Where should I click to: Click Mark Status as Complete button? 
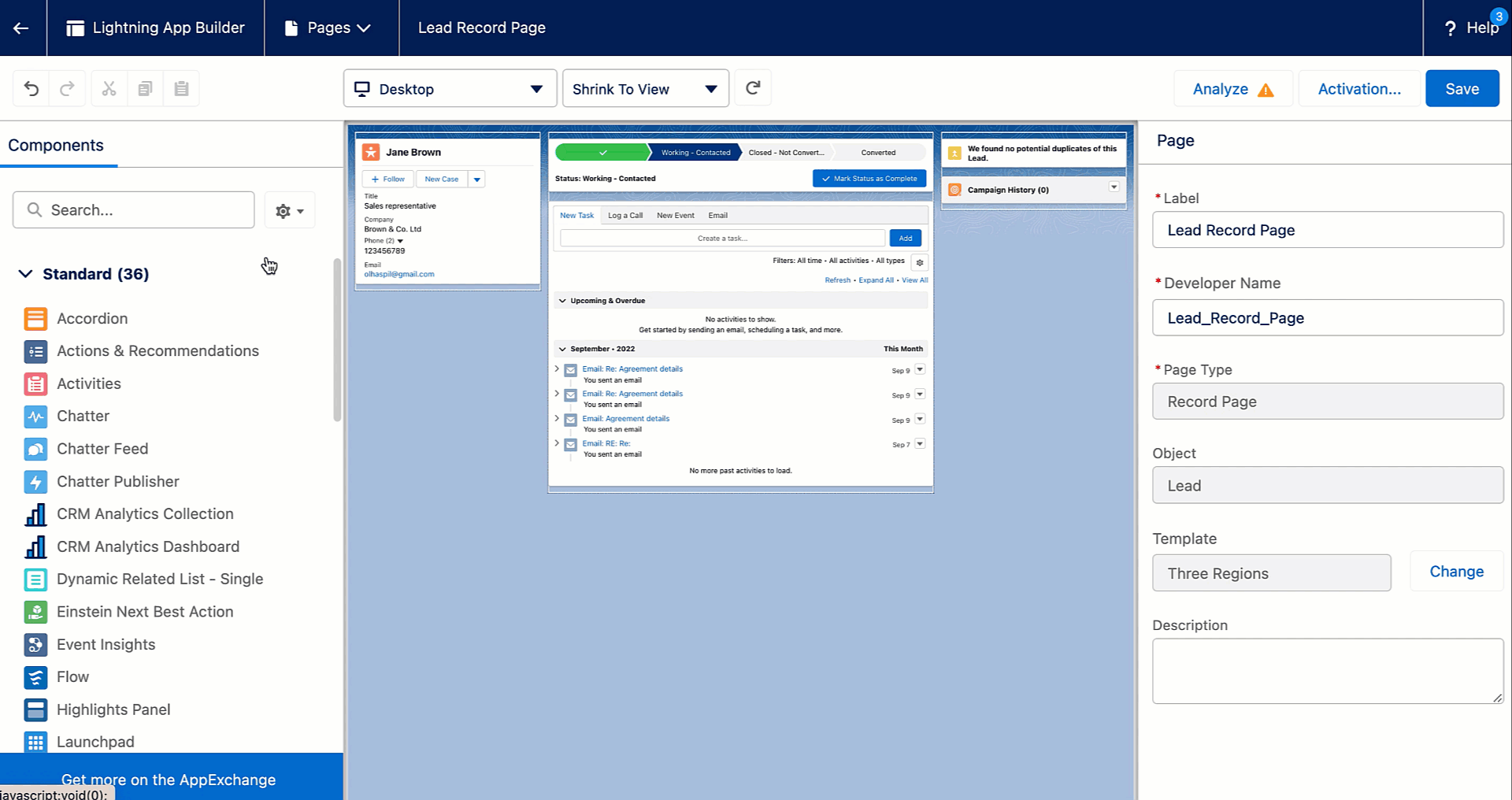coord(869,179)
